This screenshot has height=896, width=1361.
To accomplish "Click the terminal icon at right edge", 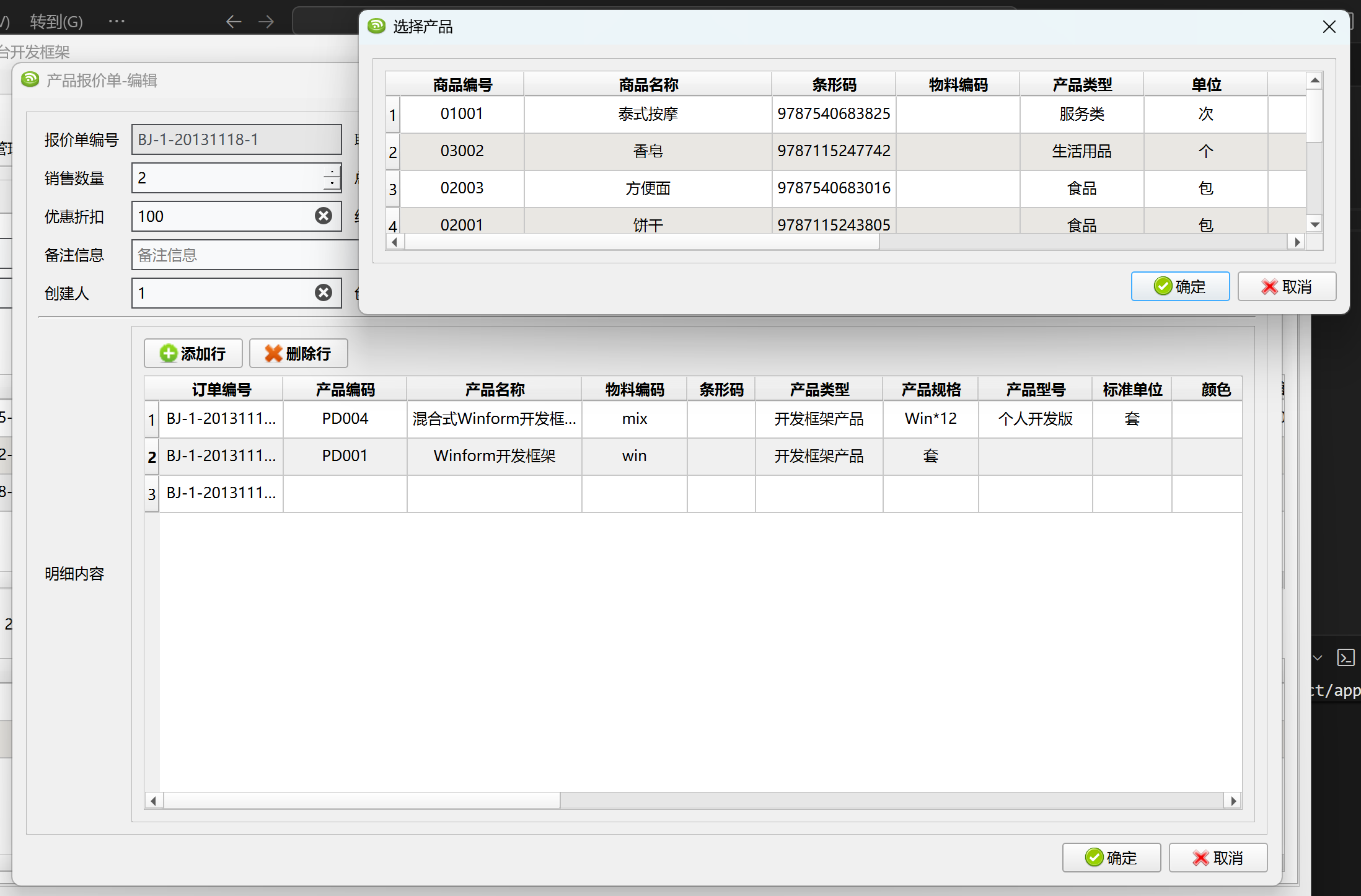I will 1346,657.
